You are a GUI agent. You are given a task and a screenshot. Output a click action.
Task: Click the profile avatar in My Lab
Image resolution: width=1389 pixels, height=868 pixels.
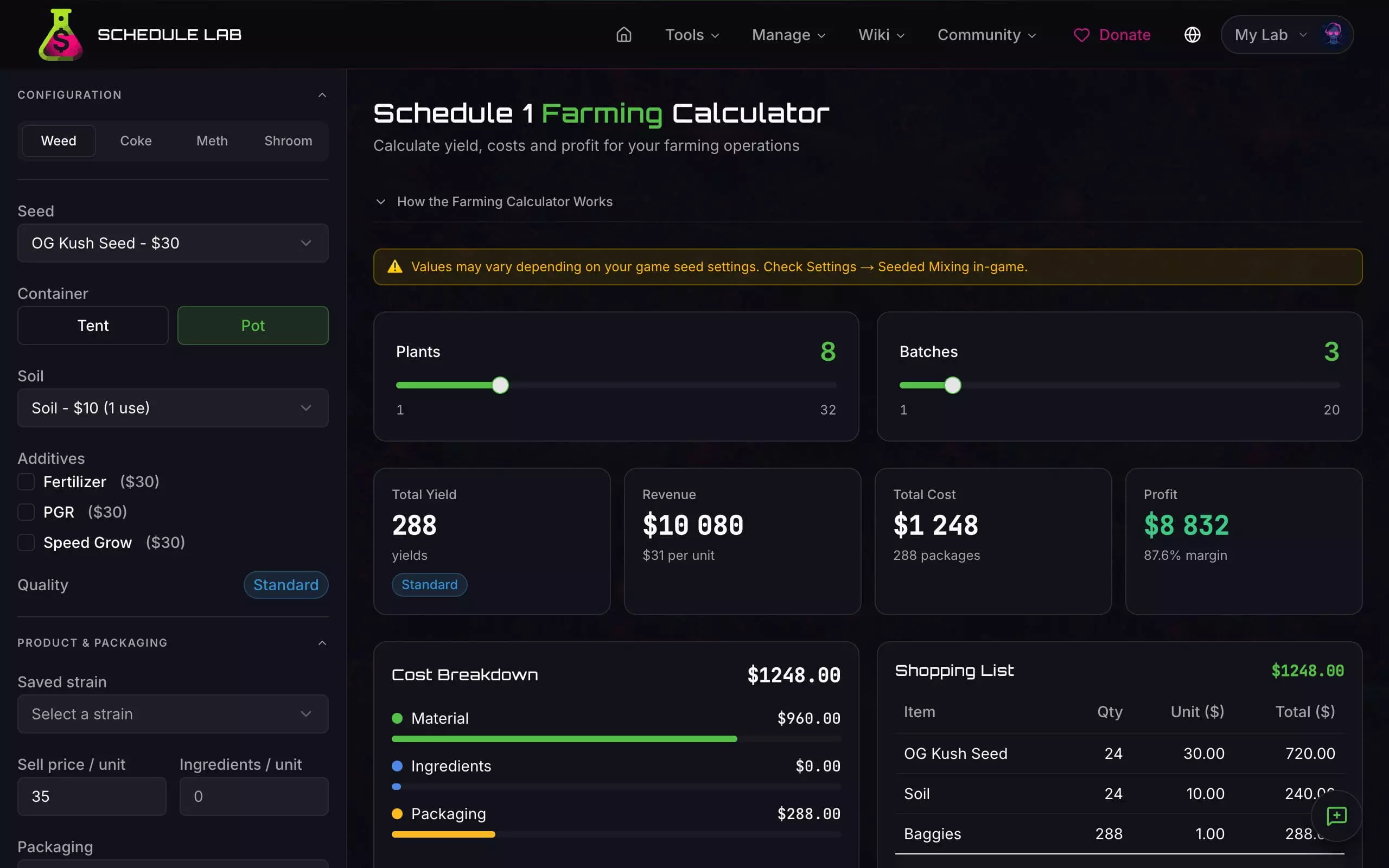1333,34
